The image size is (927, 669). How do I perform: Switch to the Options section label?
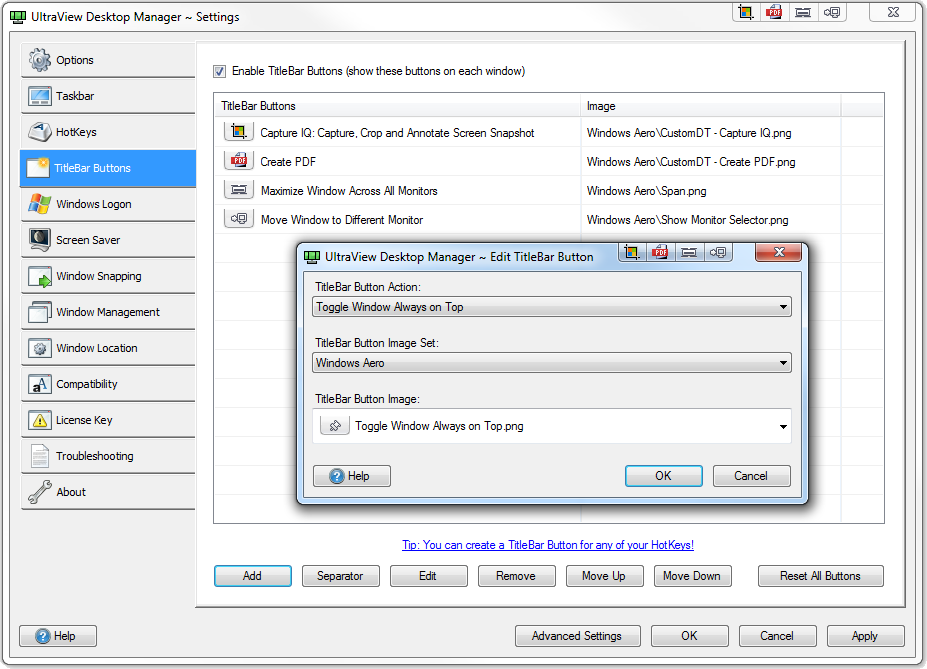click(x=74, y=60)
